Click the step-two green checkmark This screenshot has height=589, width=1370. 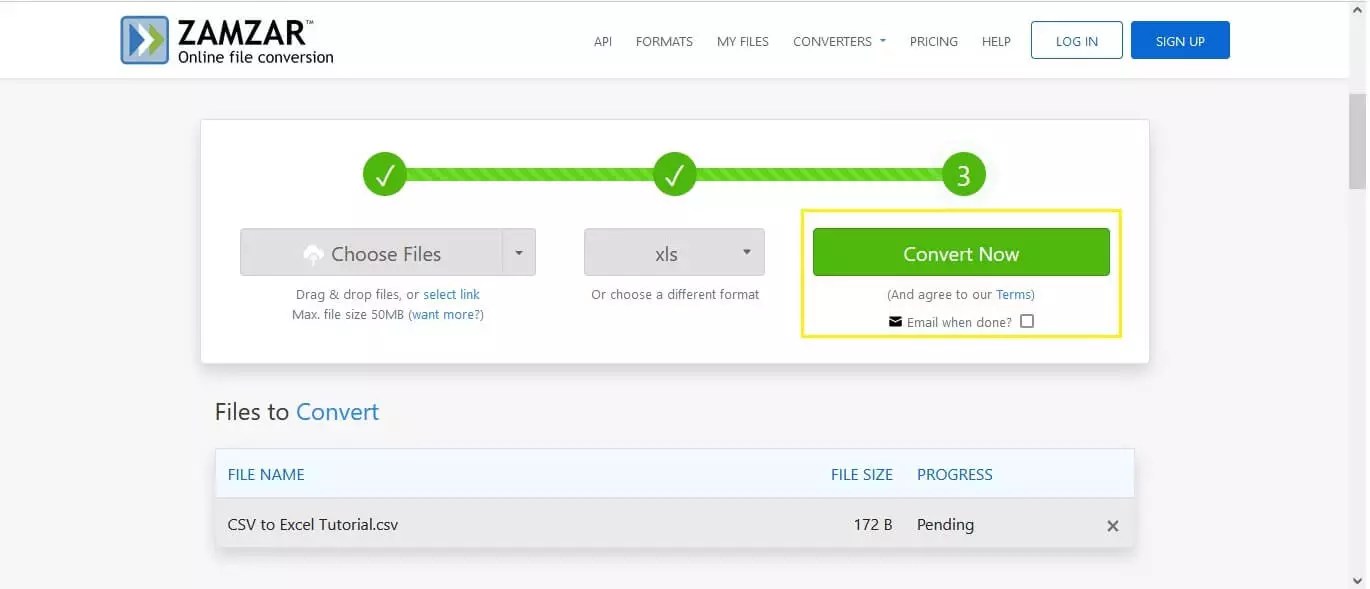(x=674, y=173)
